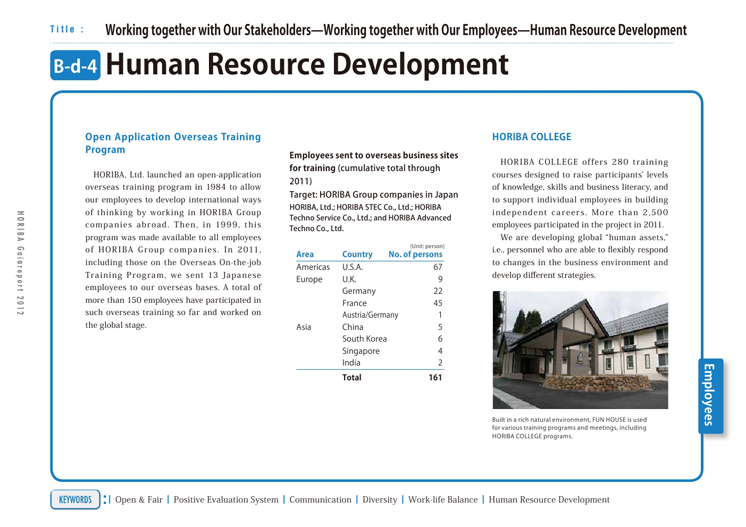Click the 'Asia' area cell
Image resolution: width=746 pixels, height=527 pixels.
pos(304,327)
